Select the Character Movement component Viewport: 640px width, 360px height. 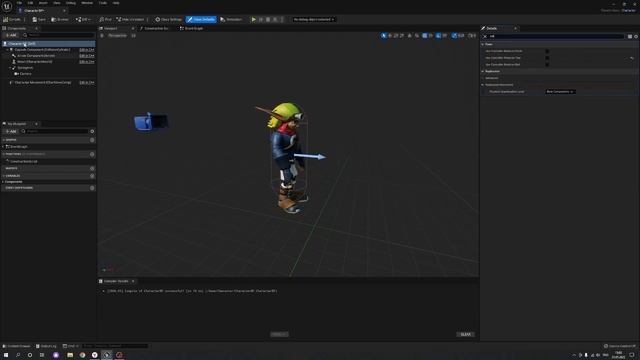[x=42, y=82]
